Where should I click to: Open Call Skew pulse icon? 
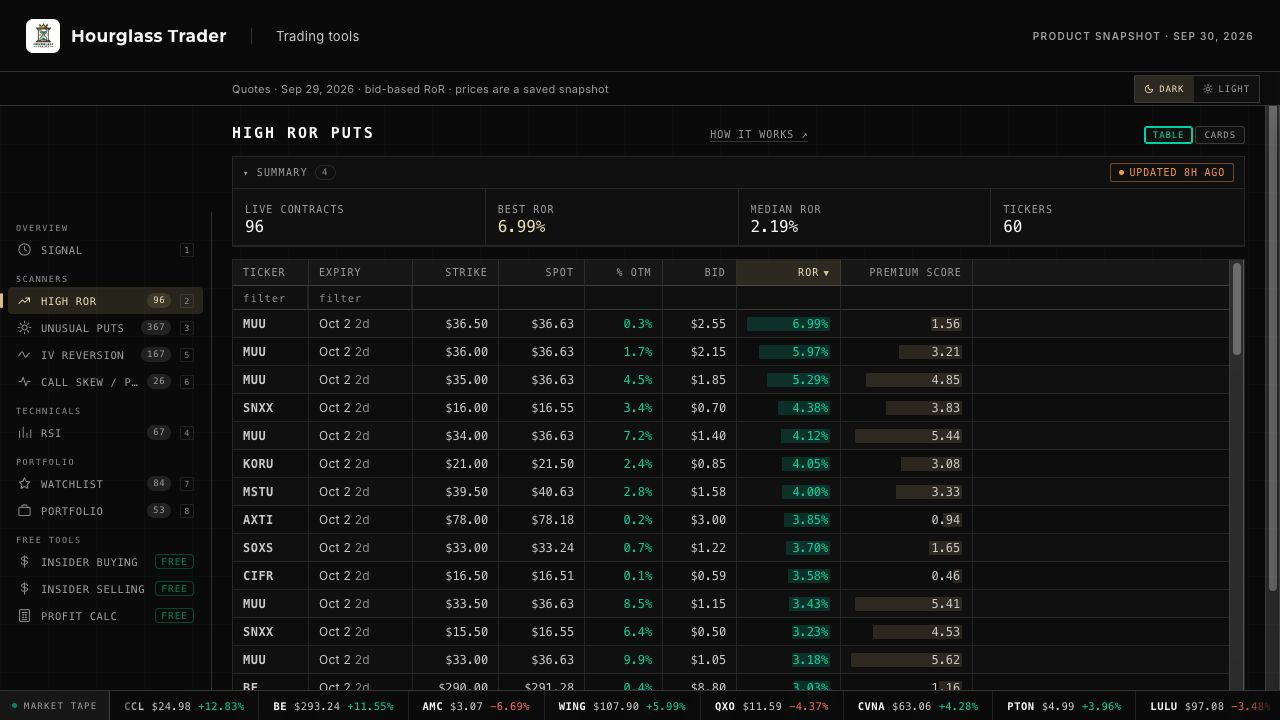coord(24,382)
